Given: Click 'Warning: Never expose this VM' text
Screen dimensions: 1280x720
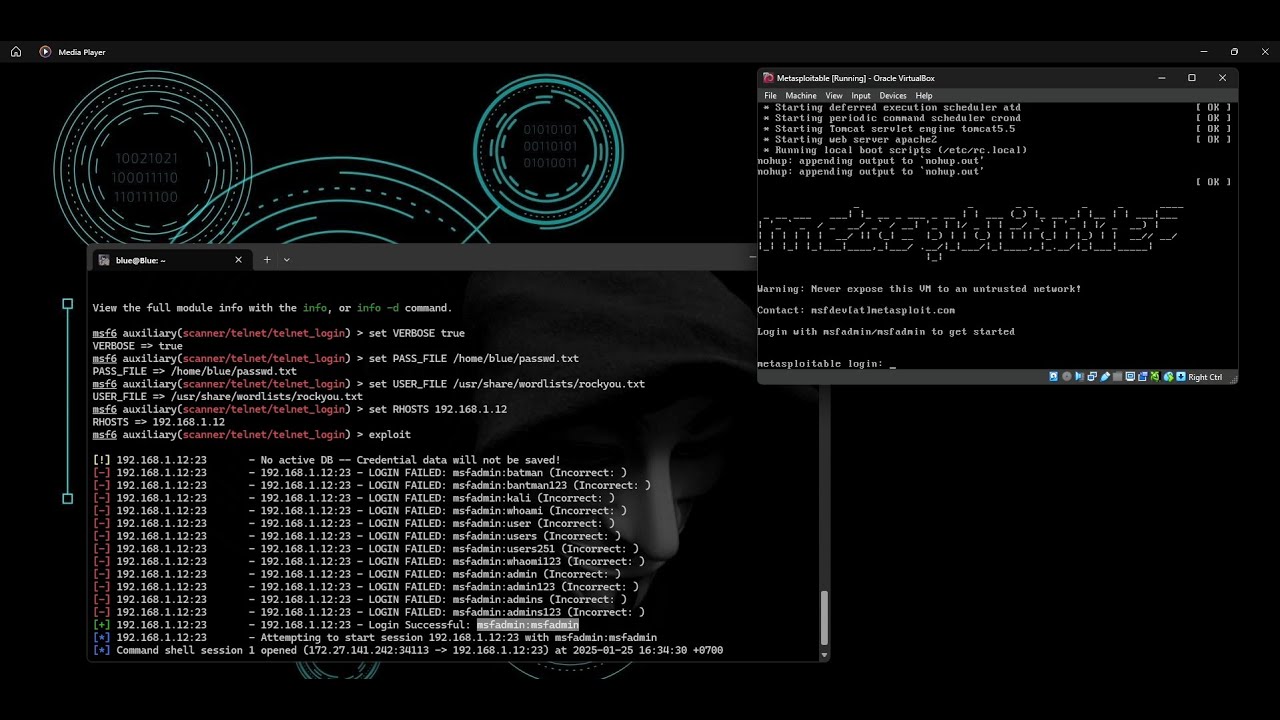Looking at the screenshot, I should [919, 289].
